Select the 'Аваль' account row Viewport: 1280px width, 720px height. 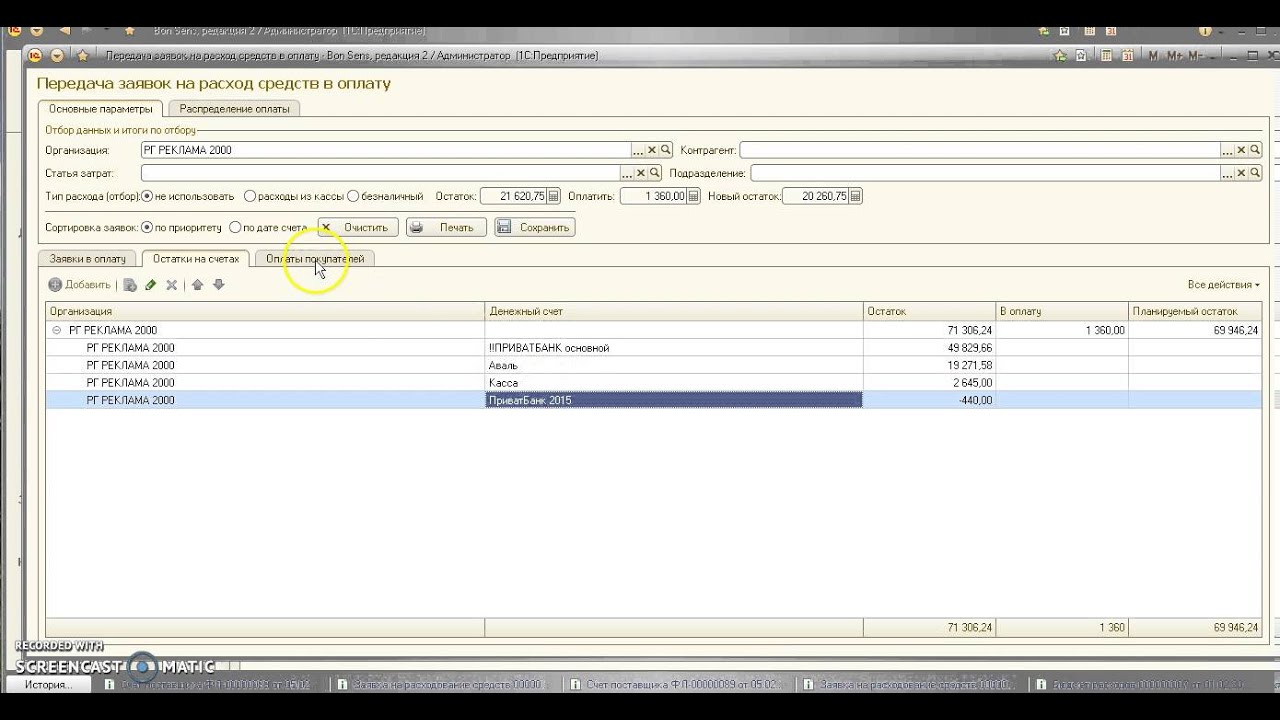click(x=654, y=365)
